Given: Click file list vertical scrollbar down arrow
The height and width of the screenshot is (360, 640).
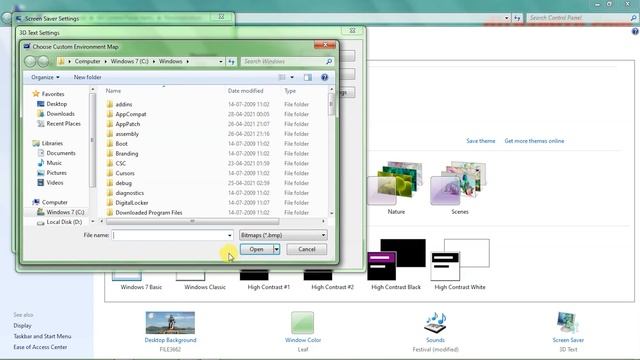Looking at the screenshot, I should pos(331,213).
